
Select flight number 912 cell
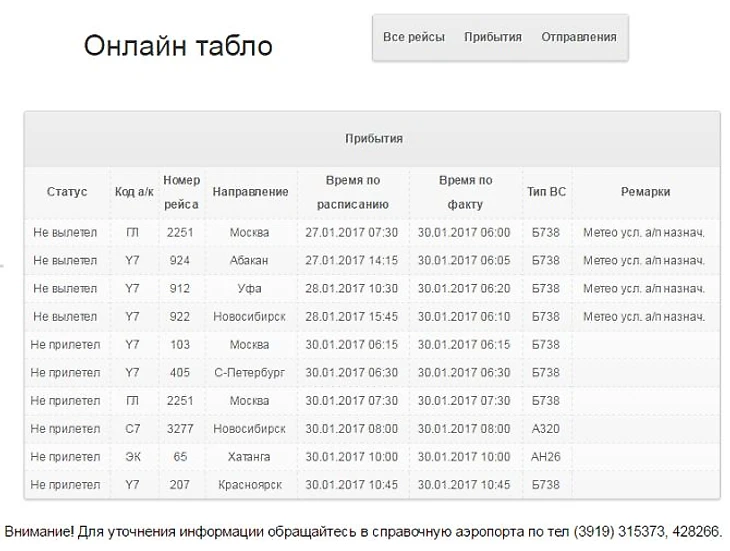(180, 289)
